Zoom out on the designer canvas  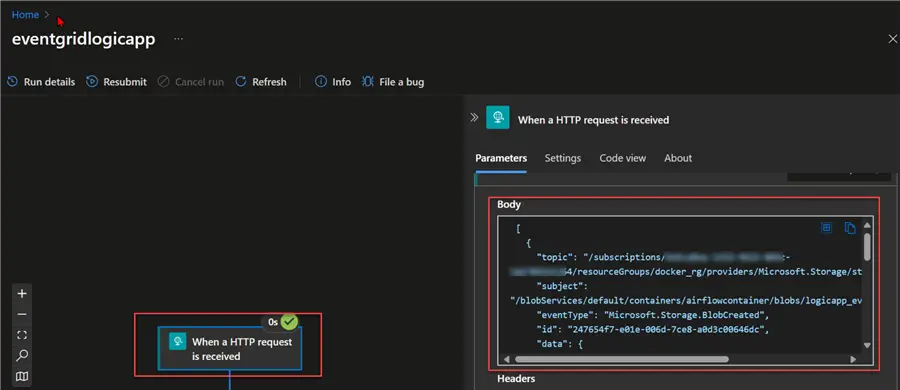point(22,314)
